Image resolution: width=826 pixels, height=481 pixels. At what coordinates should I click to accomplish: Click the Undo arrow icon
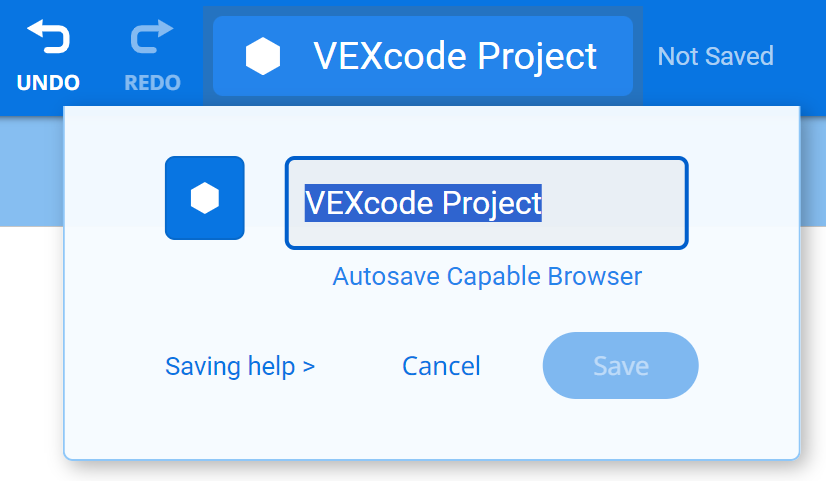point(48,37)
